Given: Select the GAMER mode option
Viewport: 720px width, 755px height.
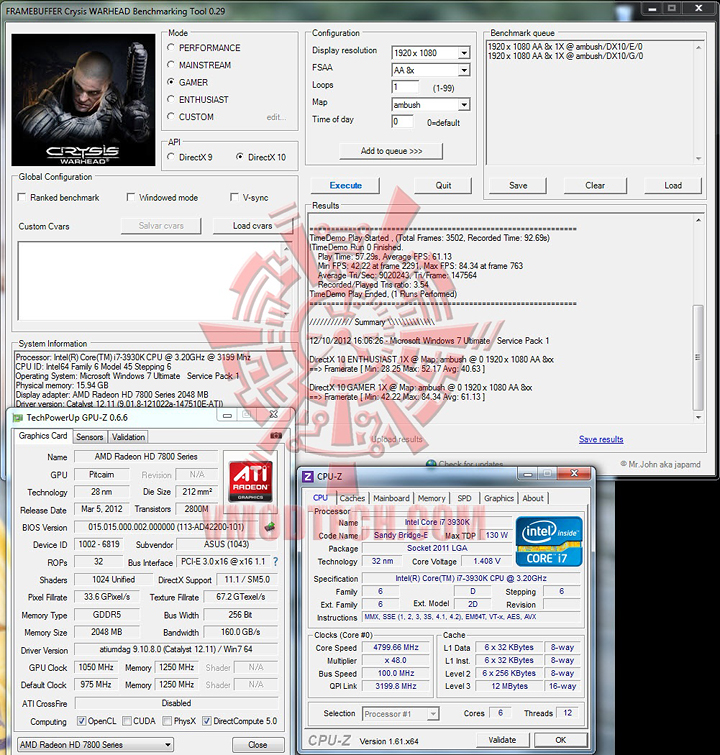Looking at the screenshot, I should 170,82.
